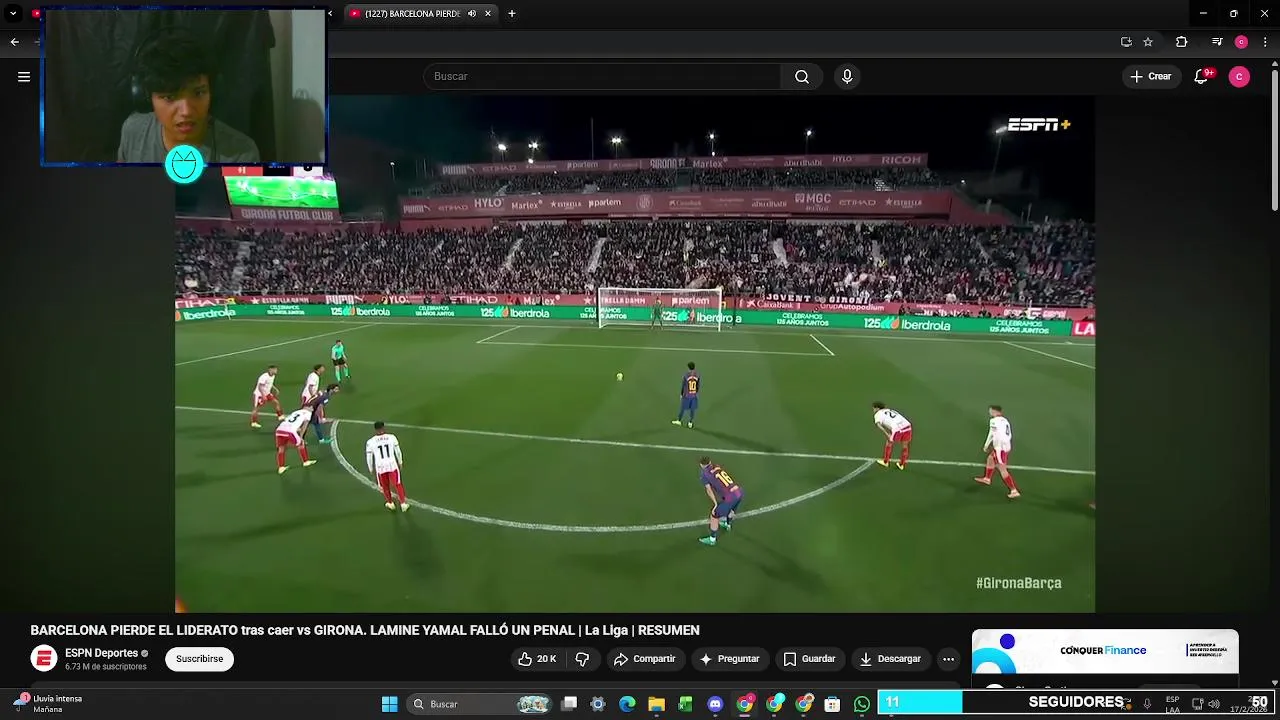This screenshot has width=1280, height=720.
Task: Close the BARCELONA PIERDE tab
Action: 488,14
